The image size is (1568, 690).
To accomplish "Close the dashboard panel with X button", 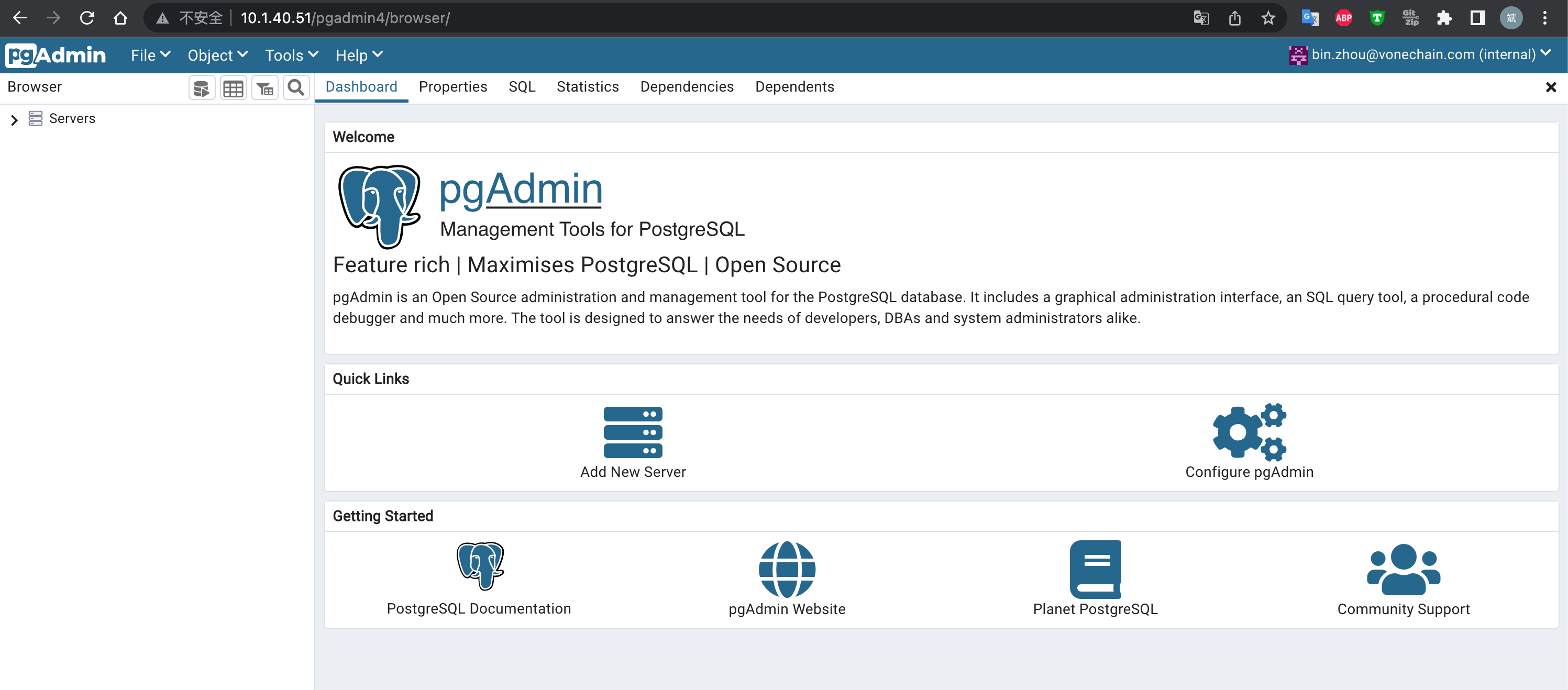I will [1551, 87].
